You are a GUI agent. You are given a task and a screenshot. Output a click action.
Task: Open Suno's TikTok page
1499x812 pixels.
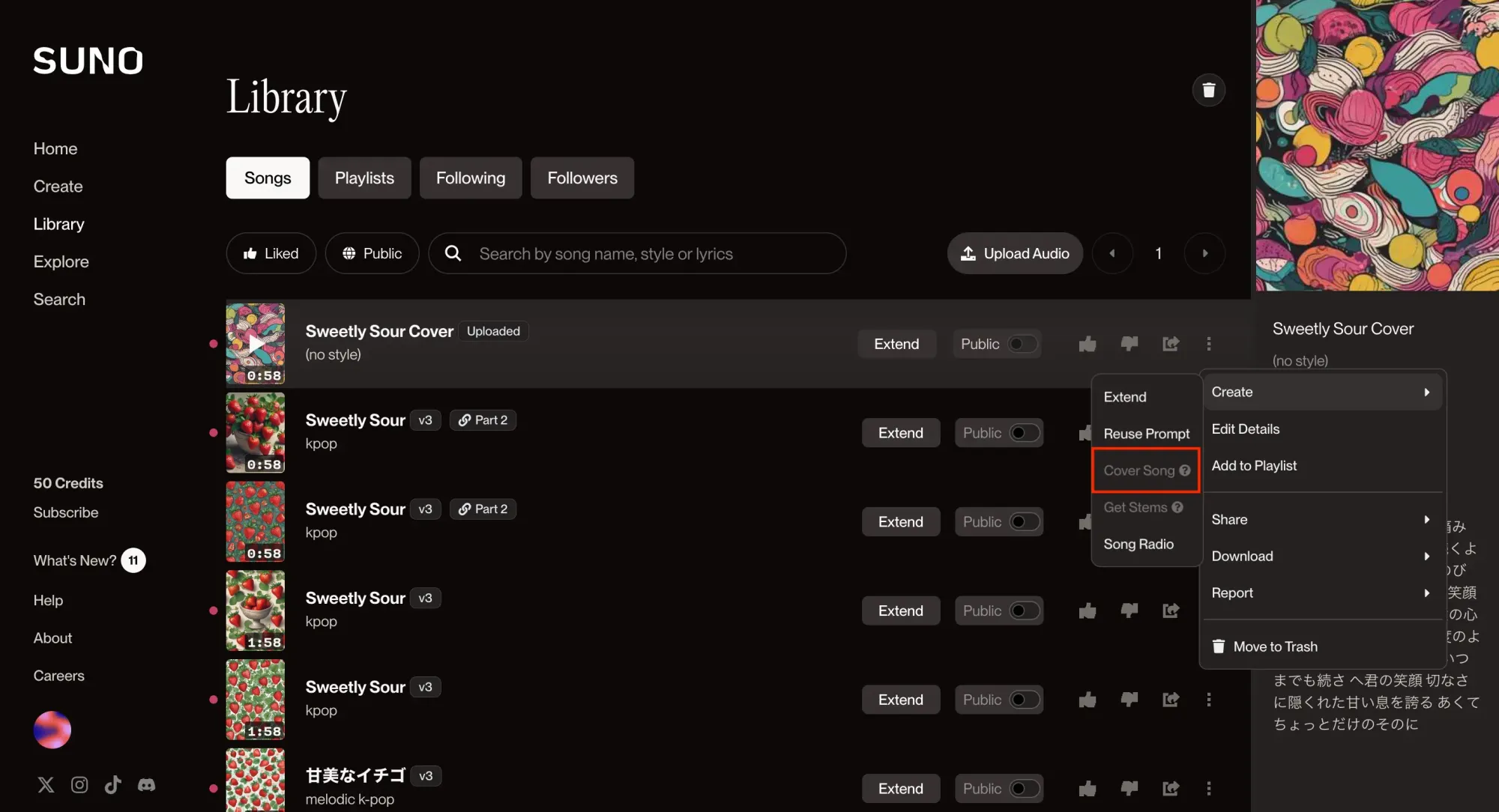(x=112, y=784)
